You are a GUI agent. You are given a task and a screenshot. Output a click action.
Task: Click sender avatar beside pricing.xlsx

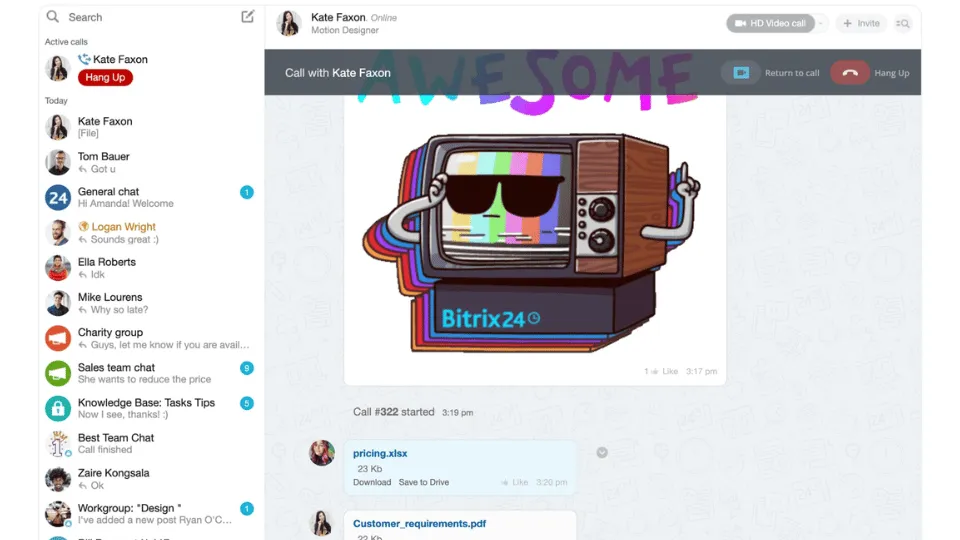click(321, 453)
